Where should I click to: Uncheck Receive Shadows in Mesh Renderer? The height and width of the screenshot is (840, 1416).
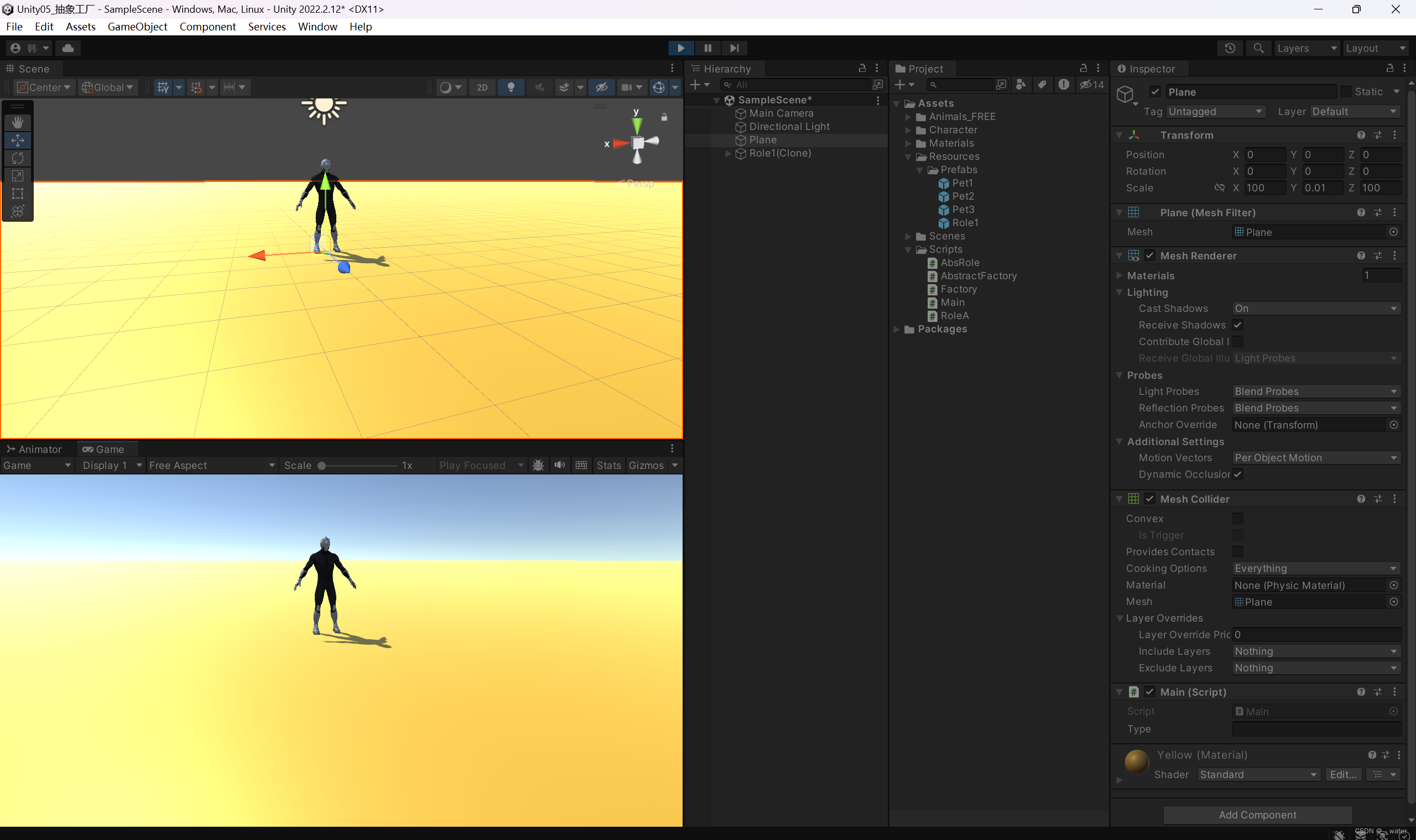(x=1238, y=325)
